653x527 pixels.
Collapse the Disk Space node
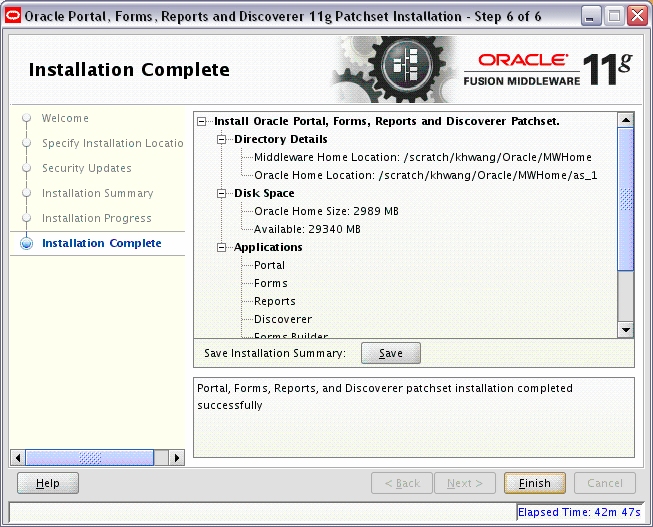[222, 194]
